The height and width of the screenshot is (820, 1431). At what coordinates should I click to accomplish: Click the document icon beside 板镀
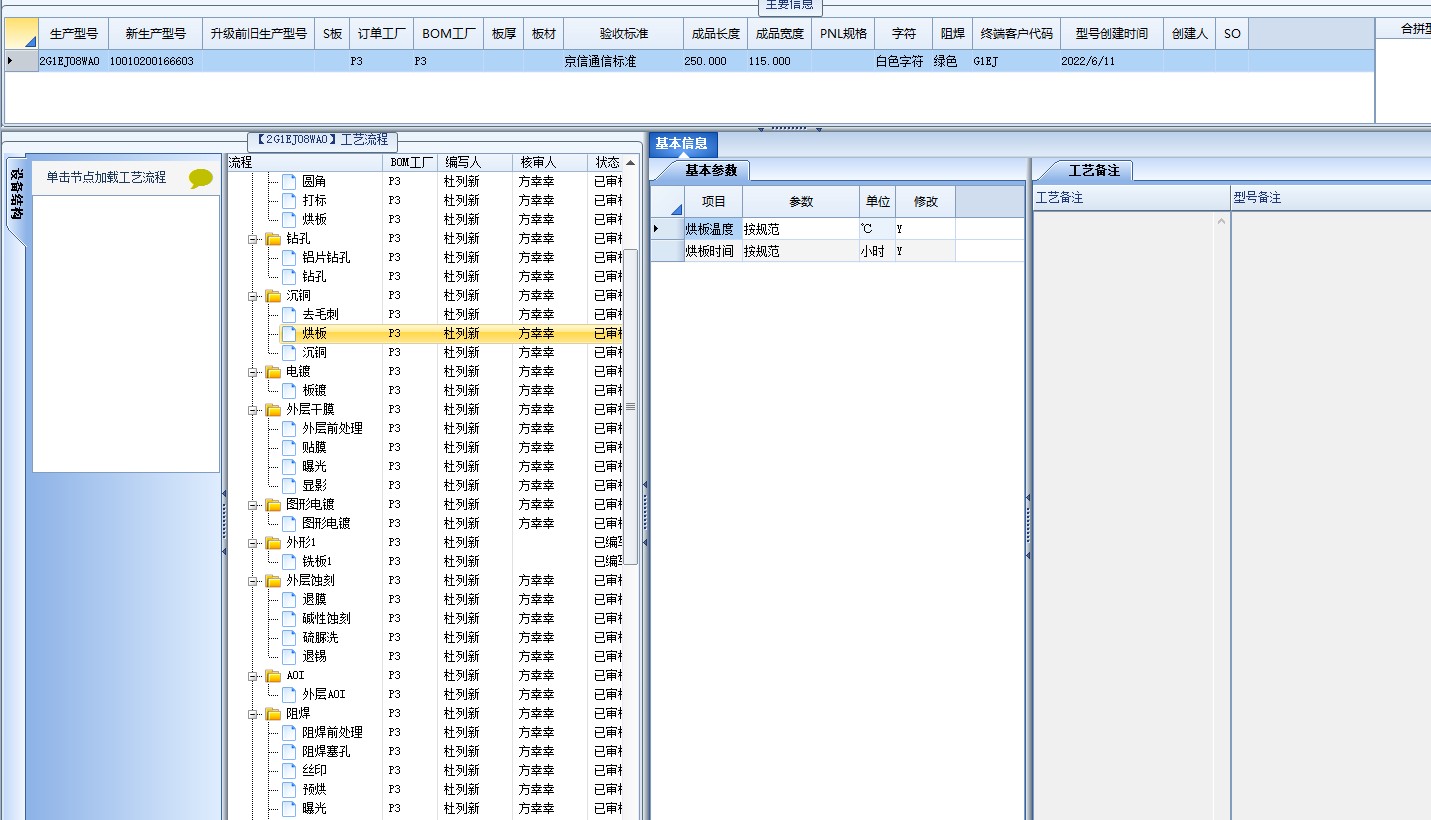[289, 391]
